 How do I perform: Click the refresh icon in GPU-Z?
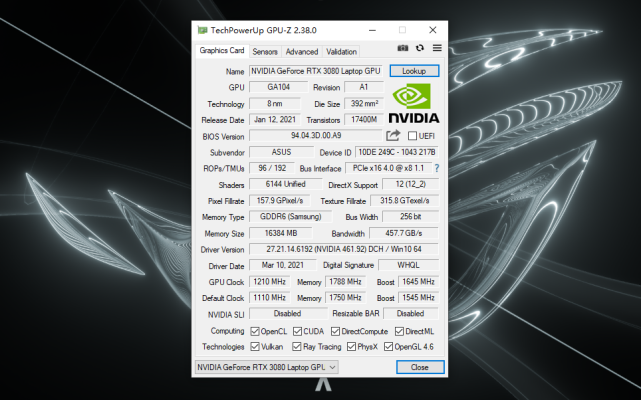[420, 48]
